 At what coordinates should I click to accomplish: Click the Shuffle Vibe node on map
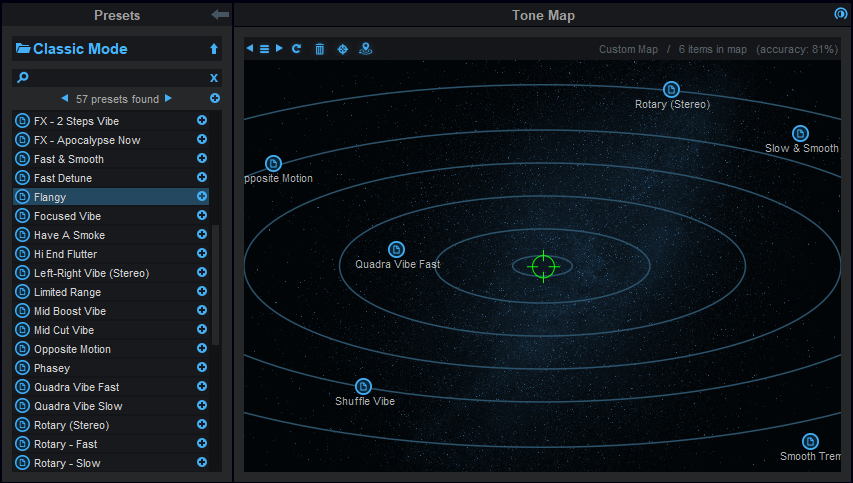click(x=364, y=386)
